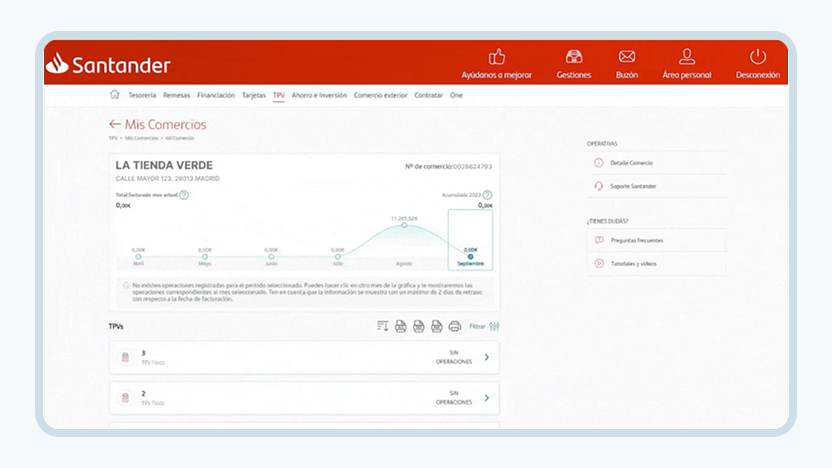The width and height of the screenshot is (832, 468).
Task: Open Ahorro e Inversión menu
Action: (319, 95)
